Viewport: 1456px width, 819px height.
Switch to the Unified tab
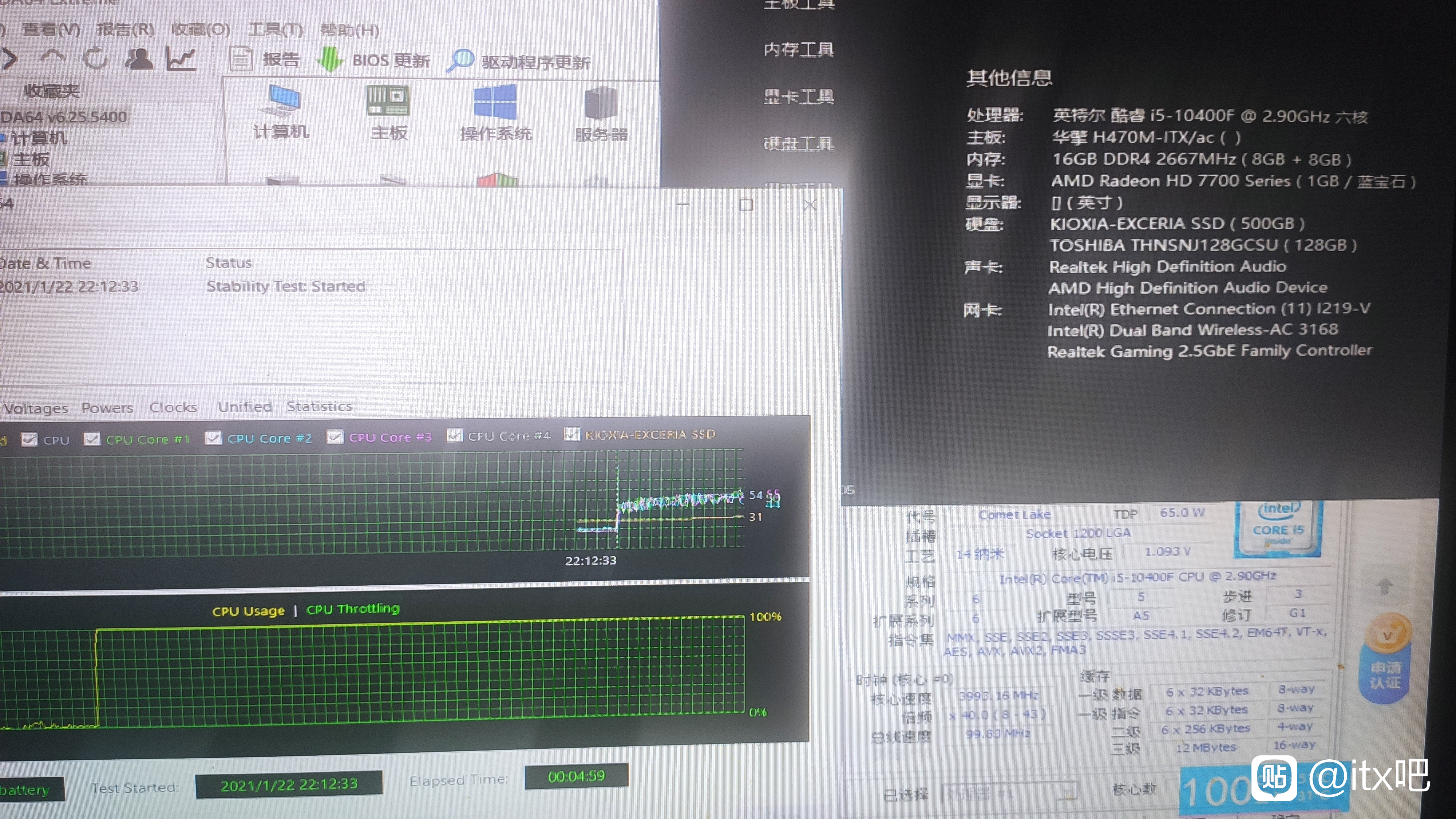tap(245, 406)
